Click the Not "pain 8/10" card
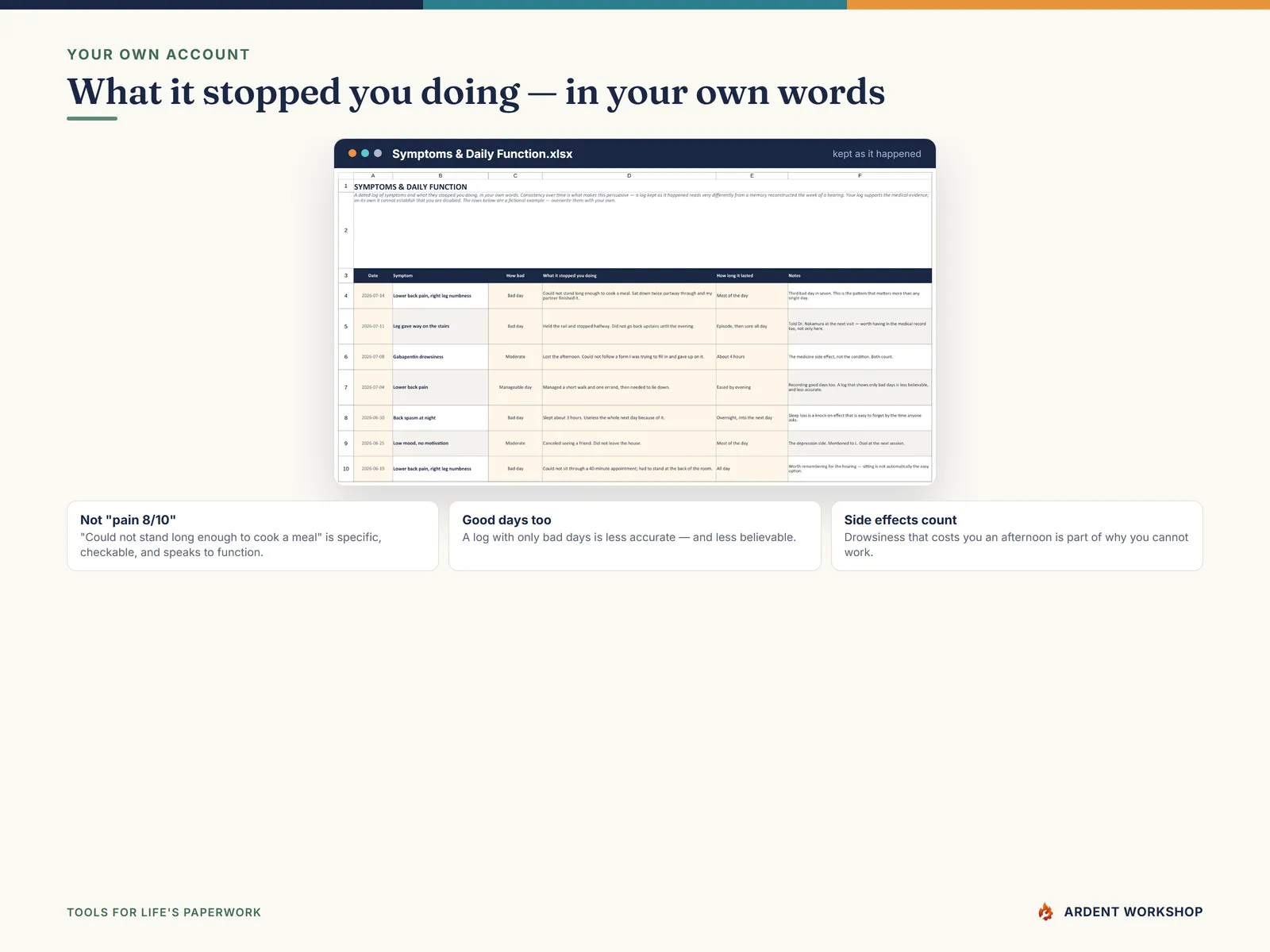 click(x=253, y=535)
